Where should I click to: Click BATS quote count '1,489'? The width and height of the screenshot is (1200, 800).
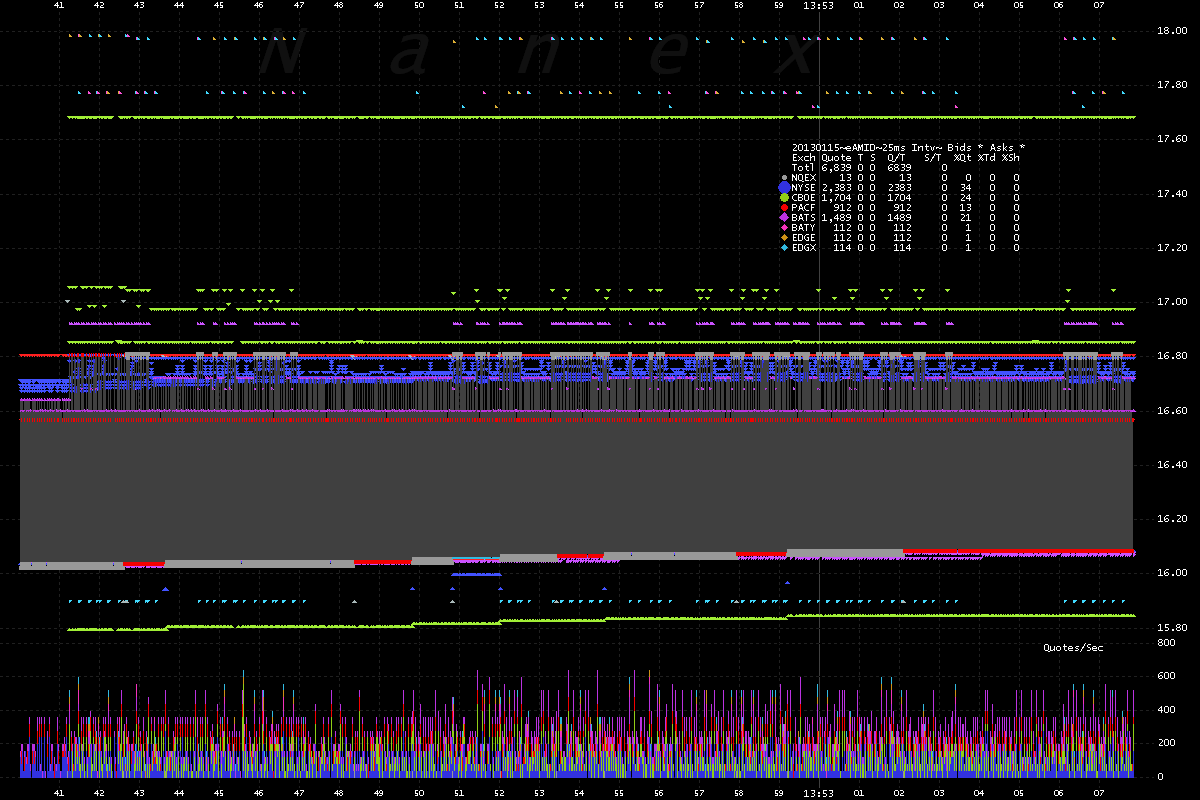pyautogui.click(x=836, y=217)
